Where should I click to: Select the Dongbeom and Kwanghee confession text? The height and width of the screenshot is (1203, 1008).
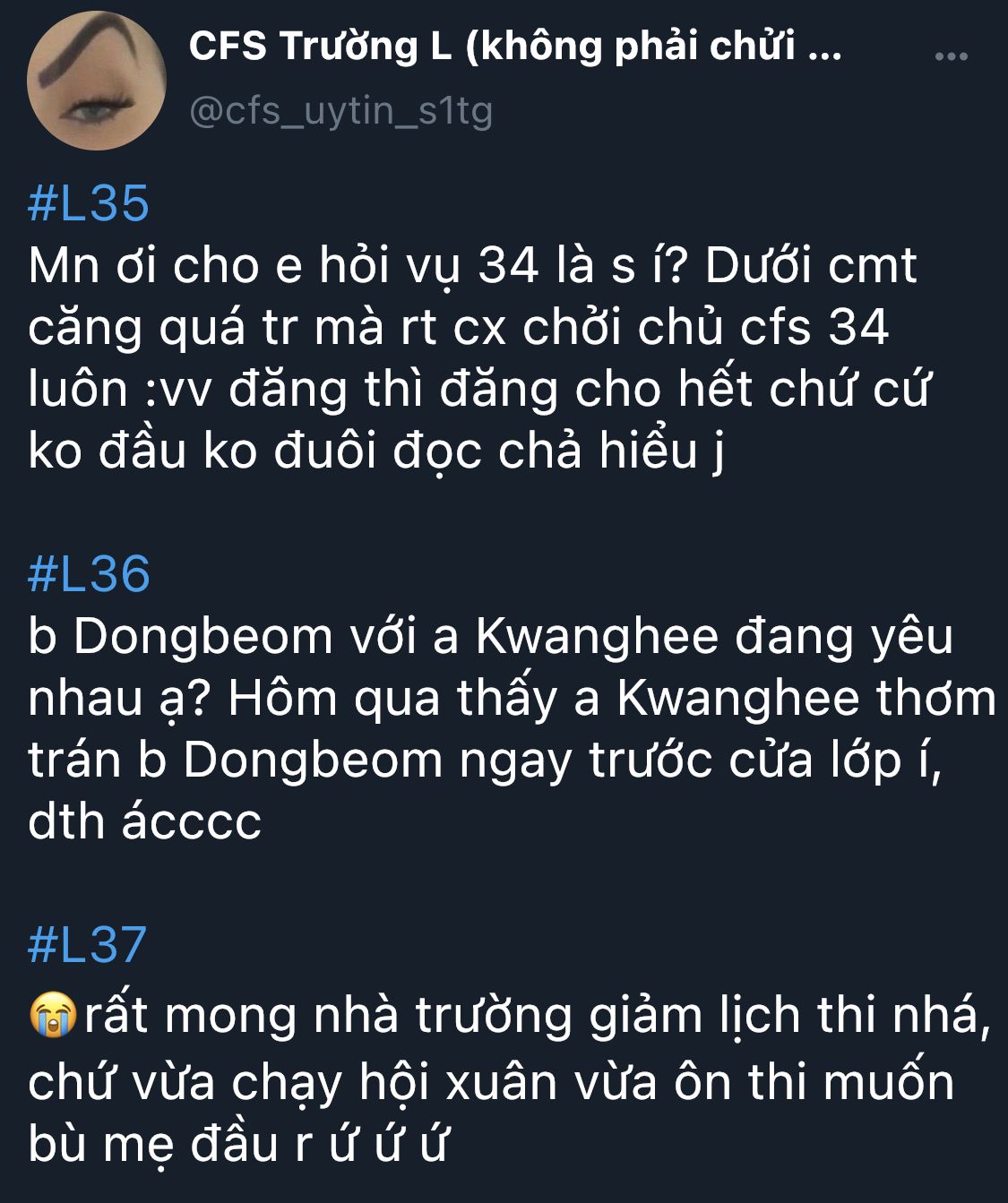(511, 728)
